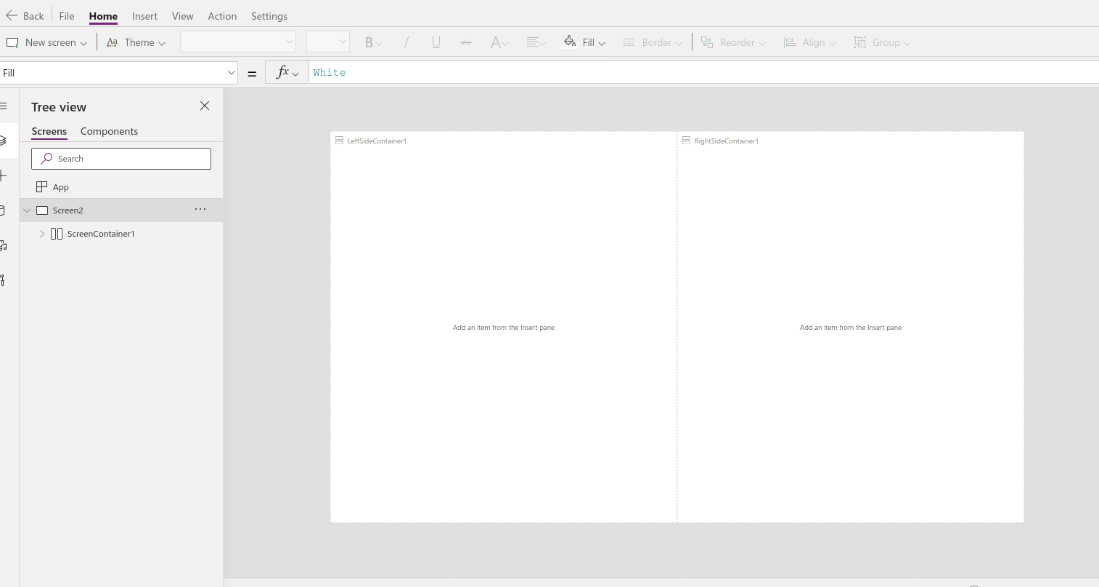Image resolution: width=1099 pixels, height=587 pixels.
Task: Open the font size combo box
Action: tap(327, 42)
